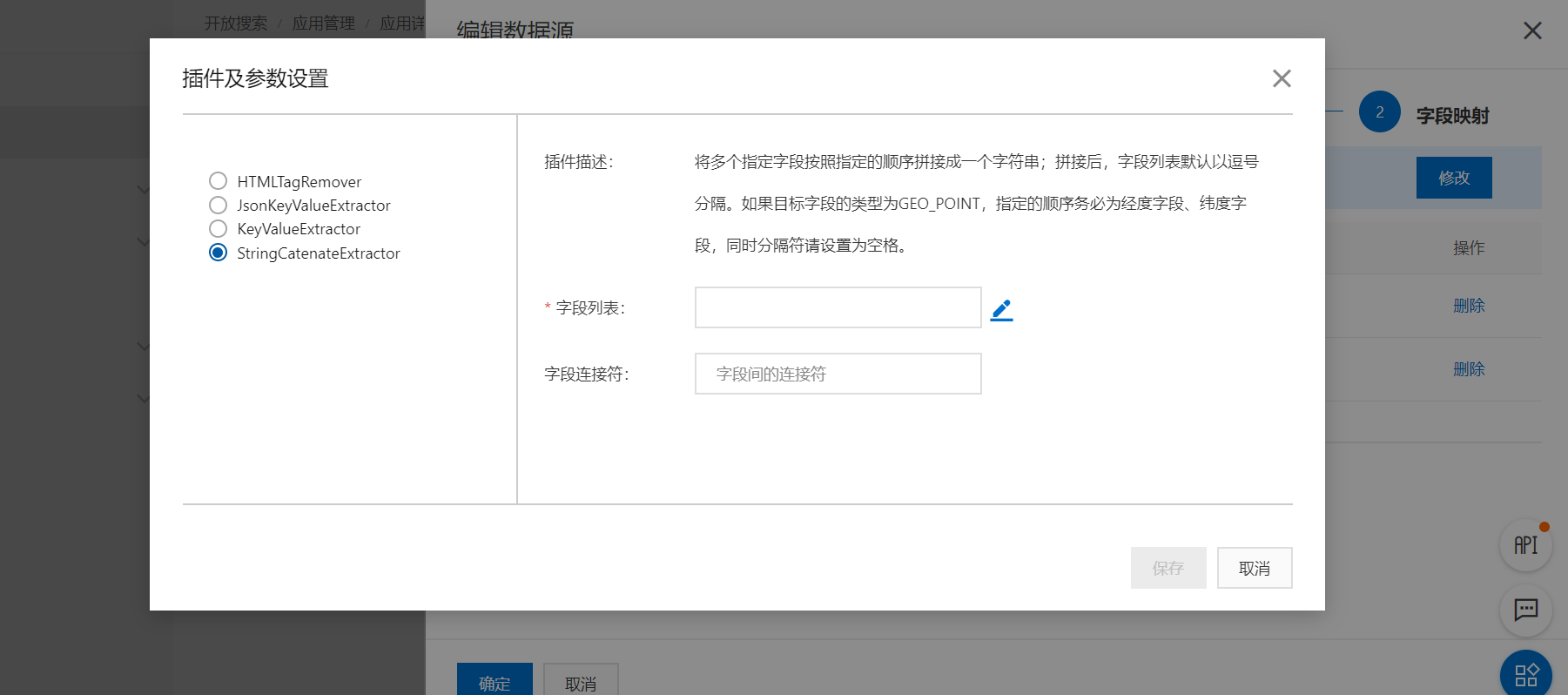
Task: Click the 插件描述 label text
Action: tap(579, 162)
